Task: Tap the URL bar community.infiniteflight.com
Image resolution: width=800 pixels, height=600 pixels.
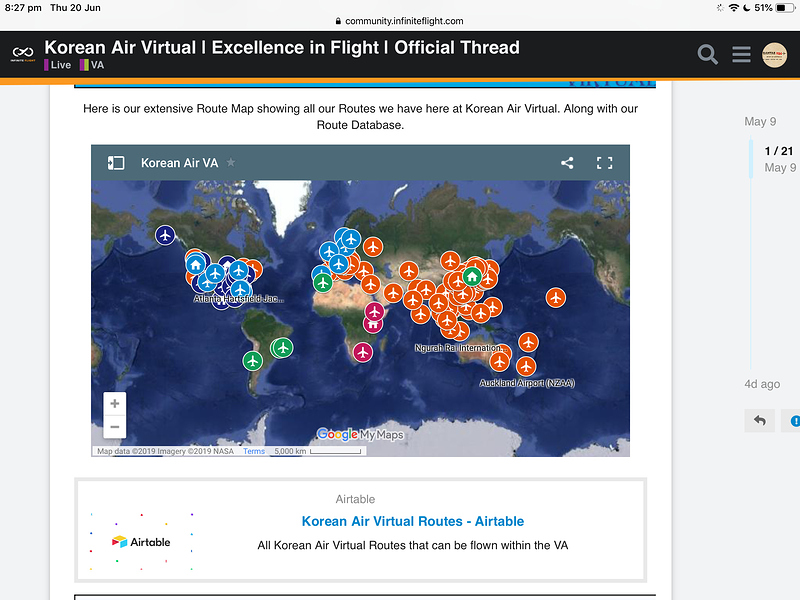Action: (x=399, y=21)
